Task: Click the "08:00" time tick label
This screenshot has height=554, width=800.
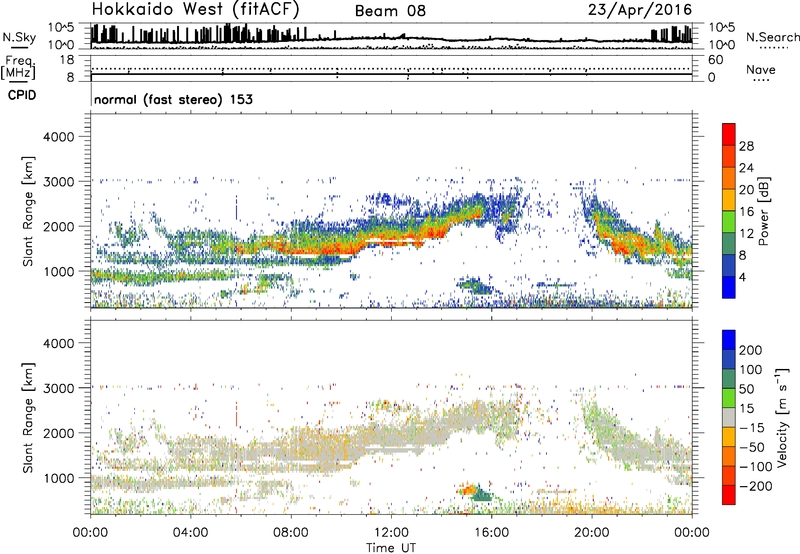Action: 291,533
